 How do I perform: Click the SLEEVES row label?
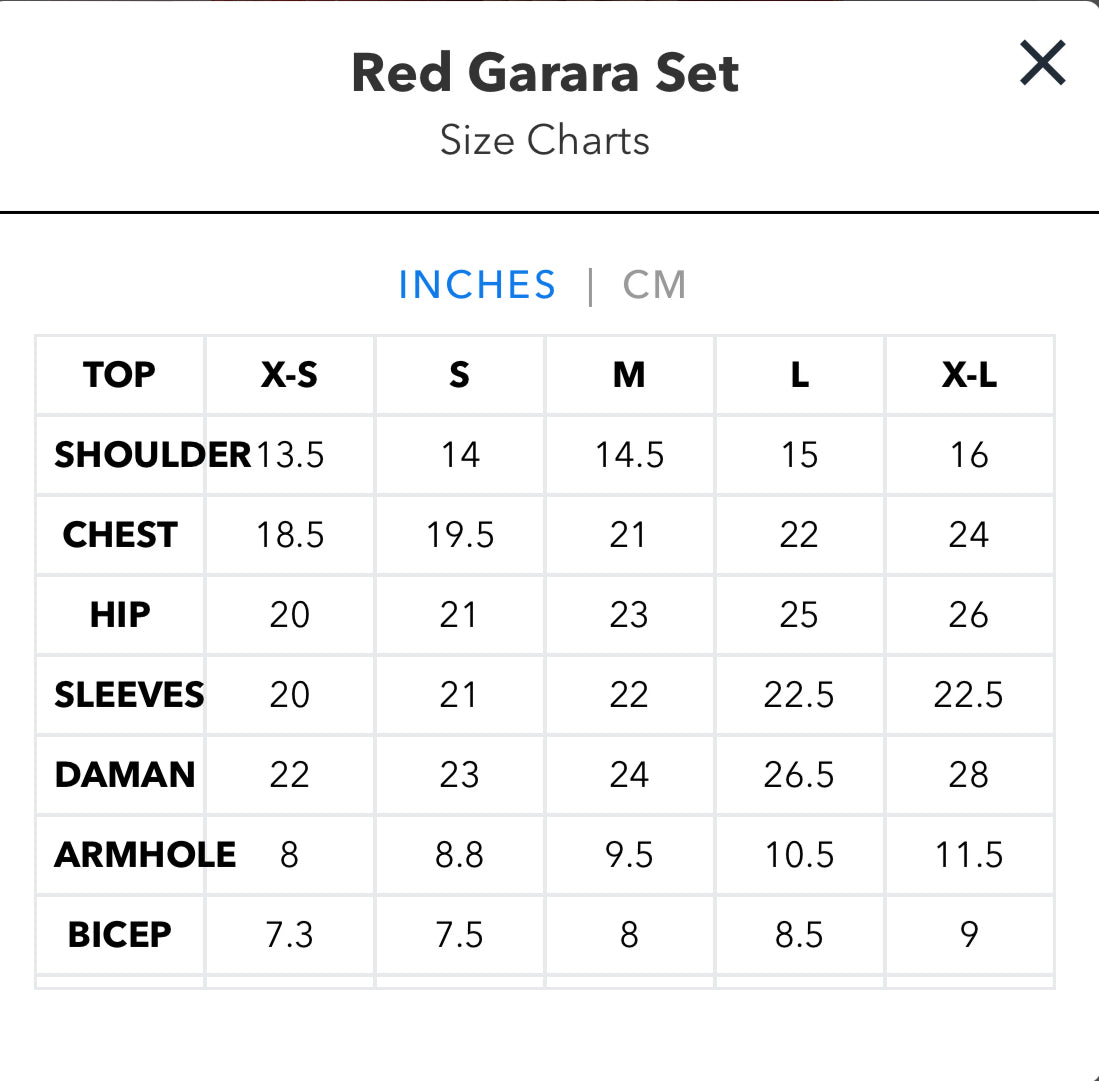point(129,695)
